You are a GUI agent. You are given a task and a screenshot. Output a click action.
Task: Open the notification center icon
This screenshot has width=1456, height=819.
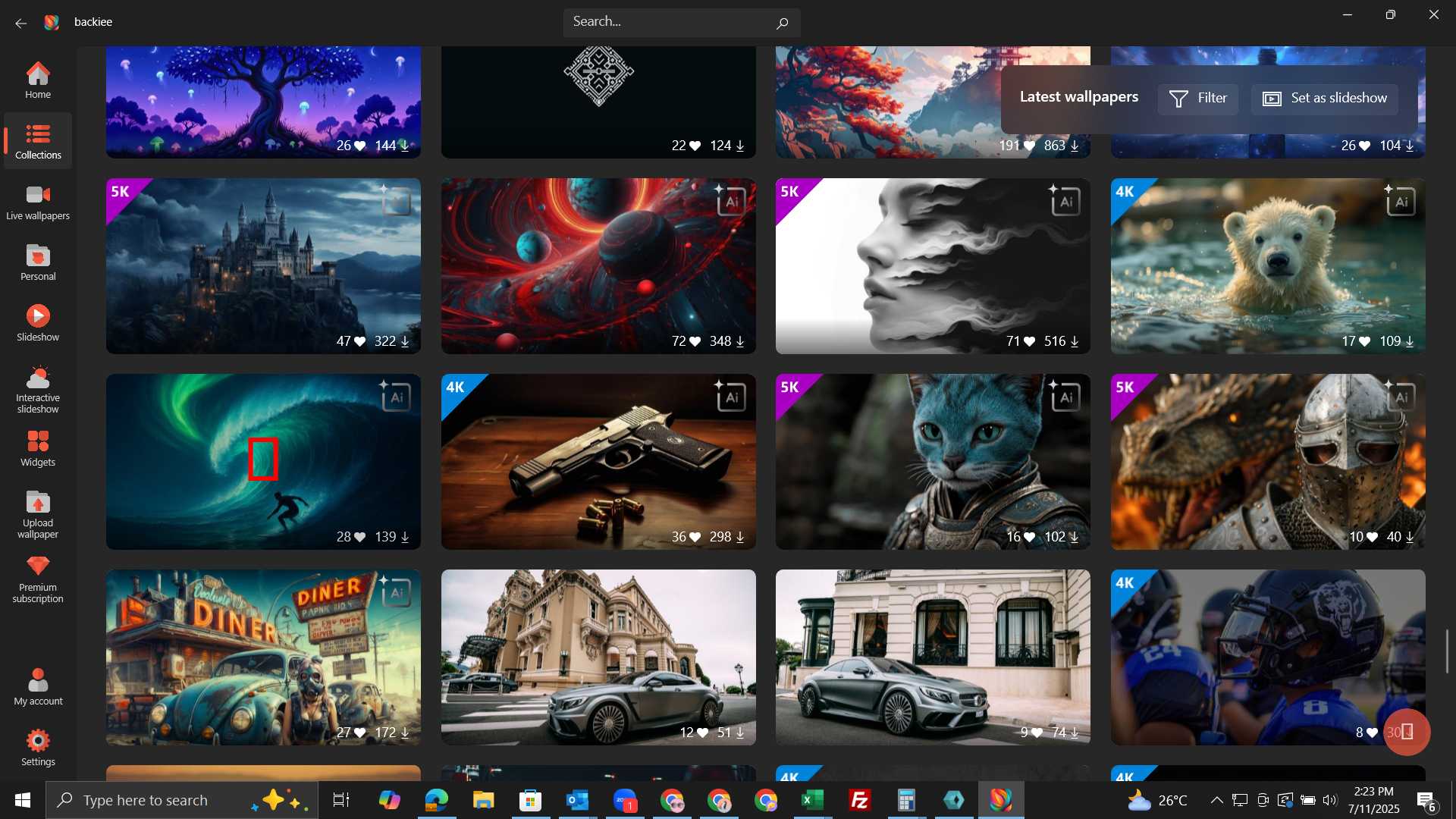(1426, 800)
